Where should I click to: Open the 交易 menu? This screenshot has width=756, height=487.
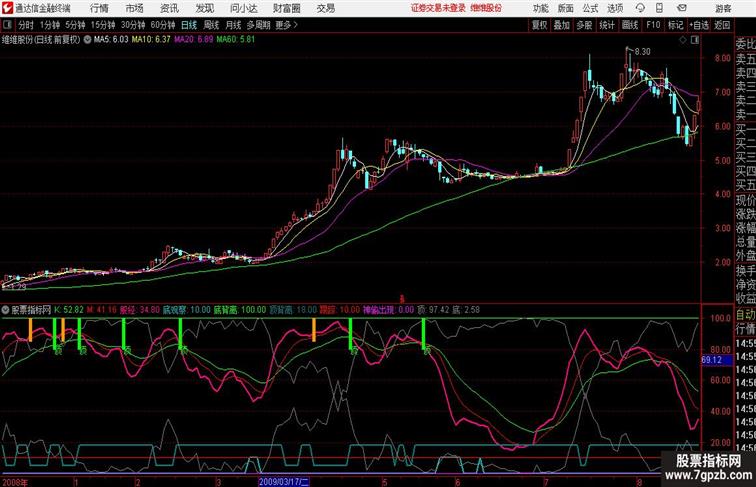tap(325, 8)
